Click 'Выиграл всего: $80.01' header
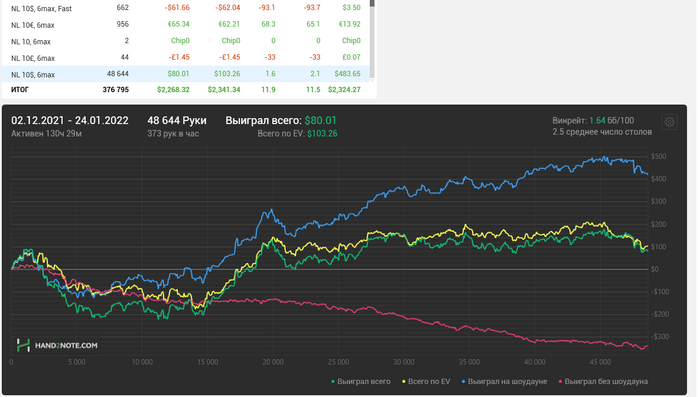700x397 pixels. [281, 121]
